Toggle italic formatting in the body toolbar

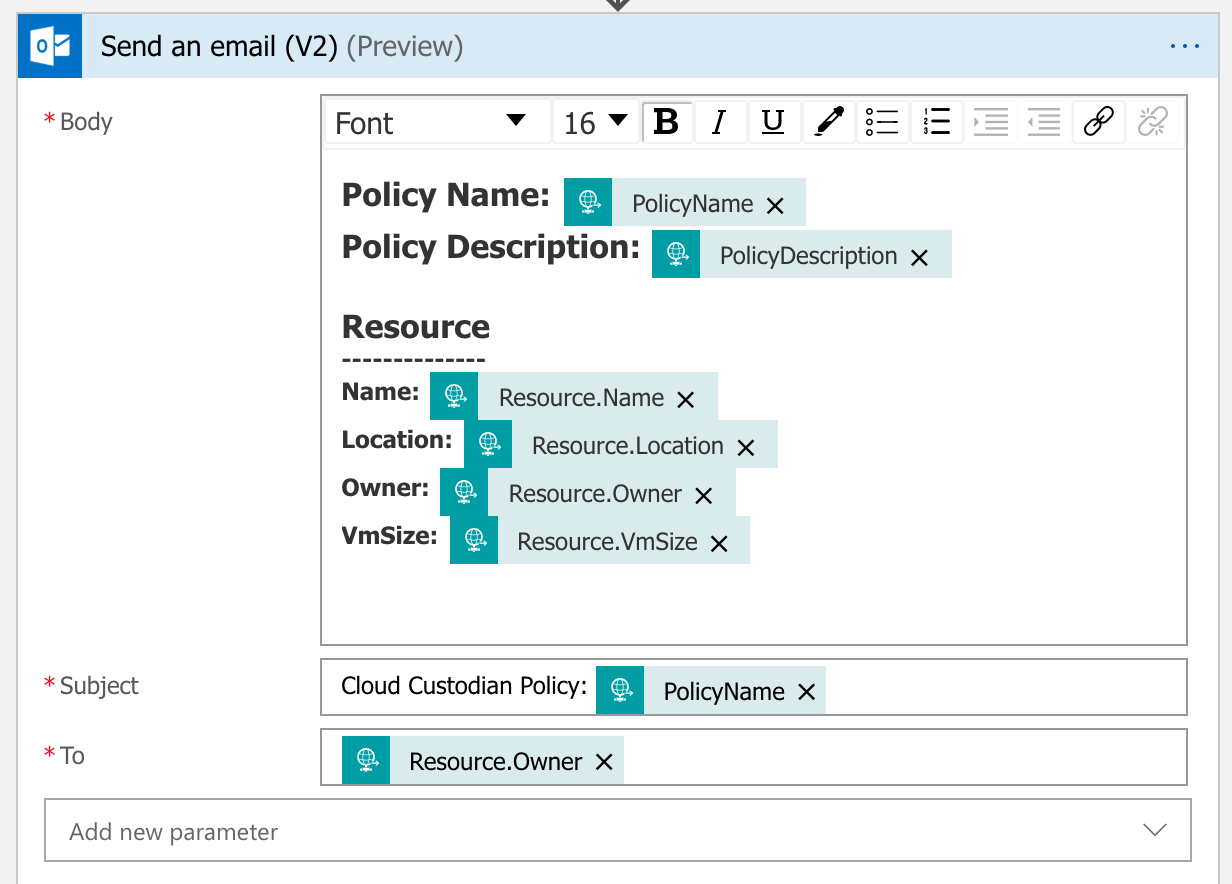[718, 122]
